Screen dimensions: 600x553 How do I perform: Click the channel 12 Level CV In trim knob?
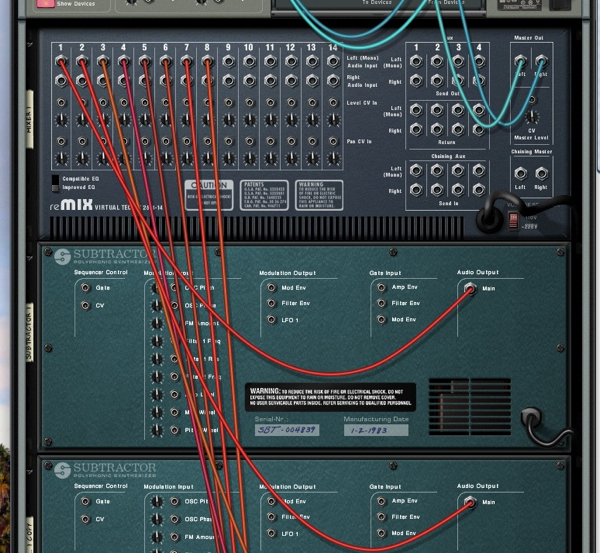coord(291,119)
